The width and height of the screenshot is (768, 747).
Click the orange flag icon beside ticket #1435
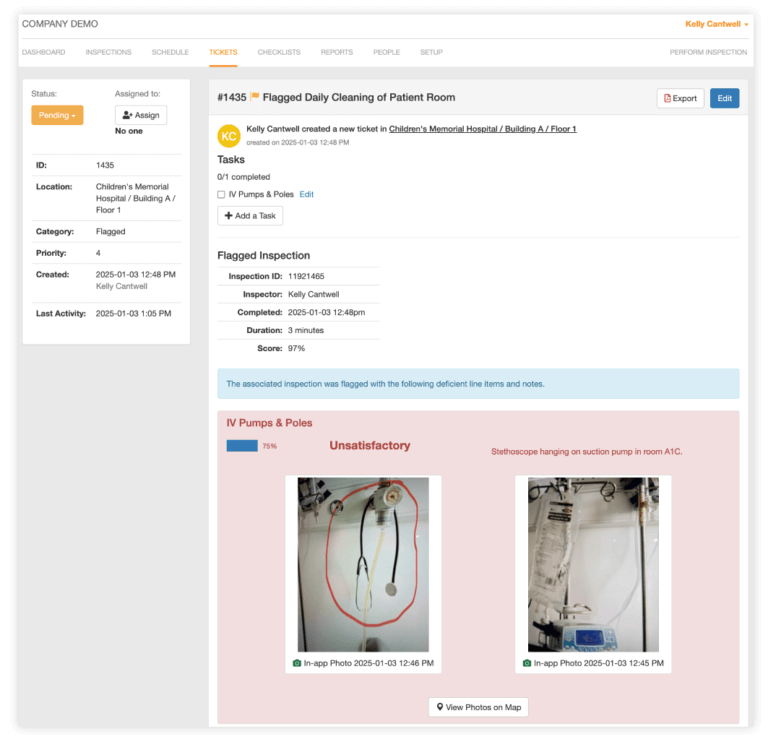tap(254, 98)
